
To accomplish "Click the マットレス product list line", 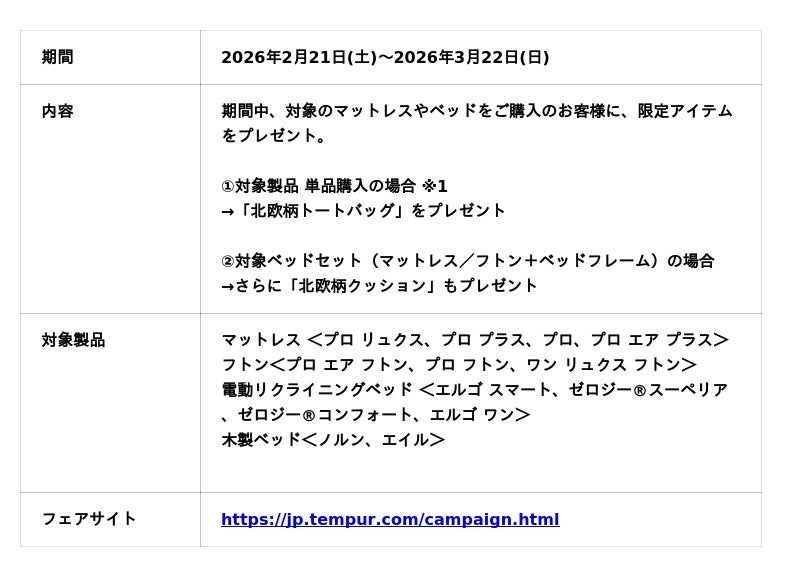I will coord(474,341).
